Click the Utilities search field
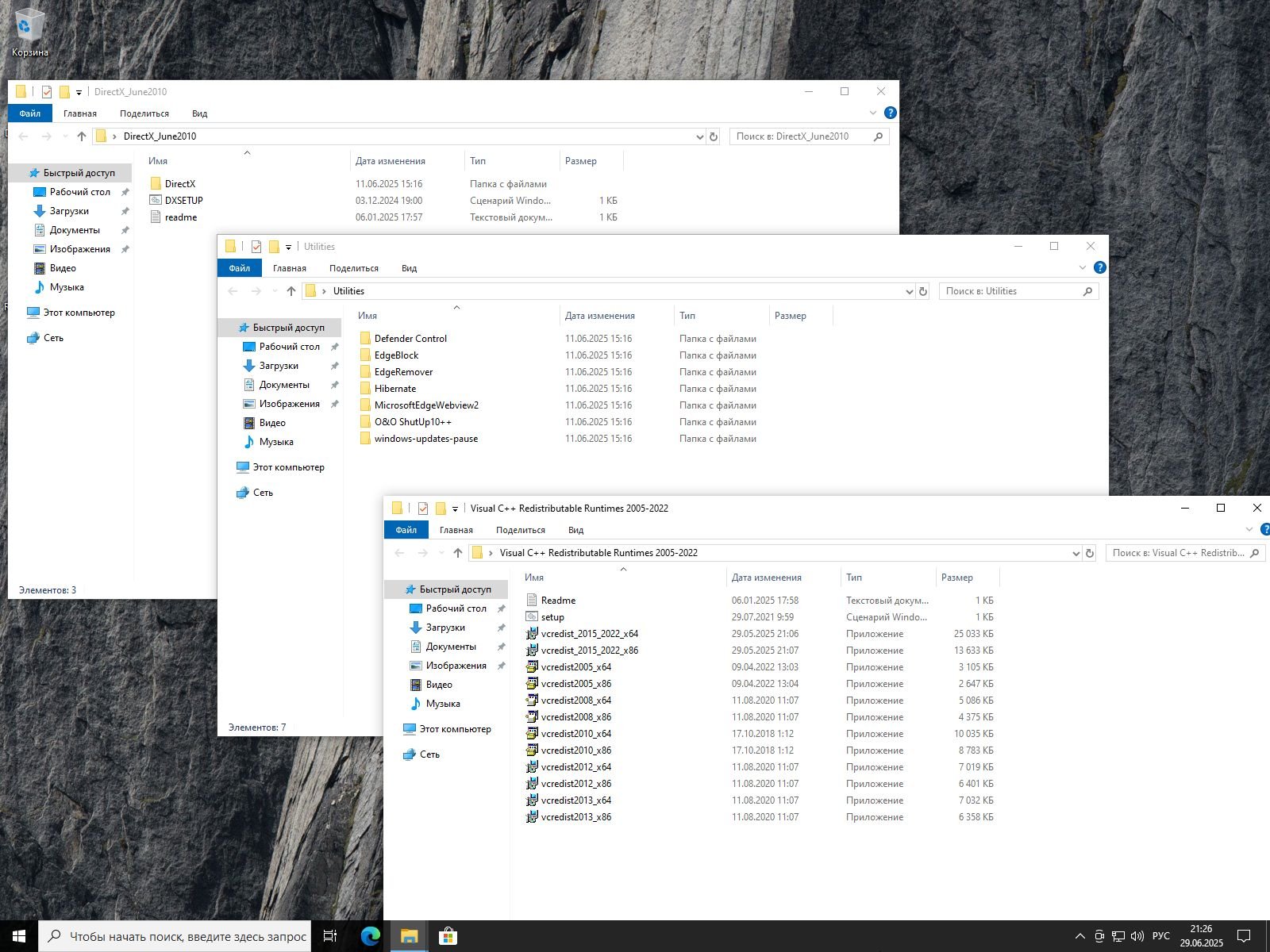The image size is (1270, 952). tap(1018, 291)
